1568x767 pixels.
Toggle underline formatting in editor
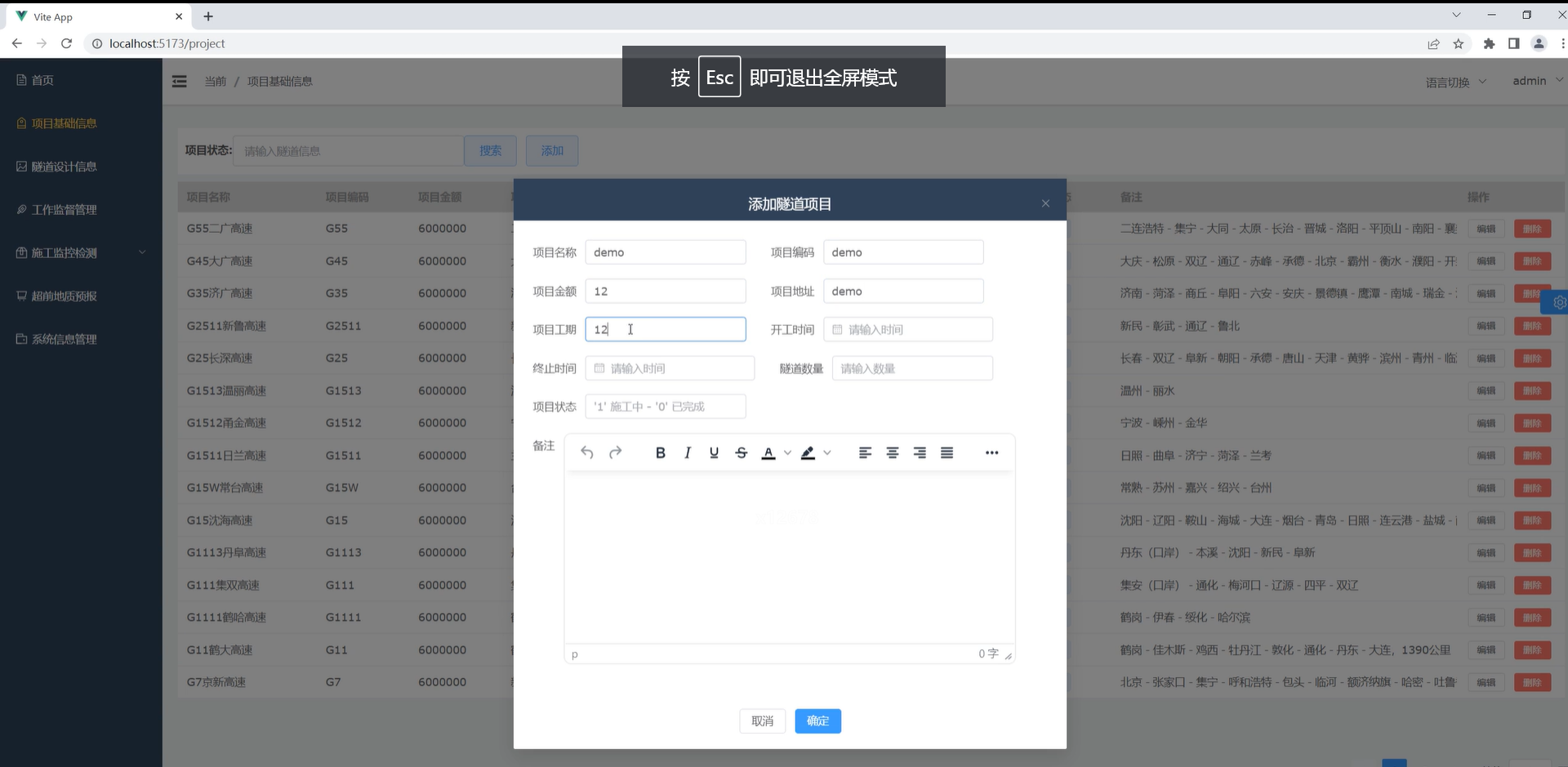(x=715, y=453)
